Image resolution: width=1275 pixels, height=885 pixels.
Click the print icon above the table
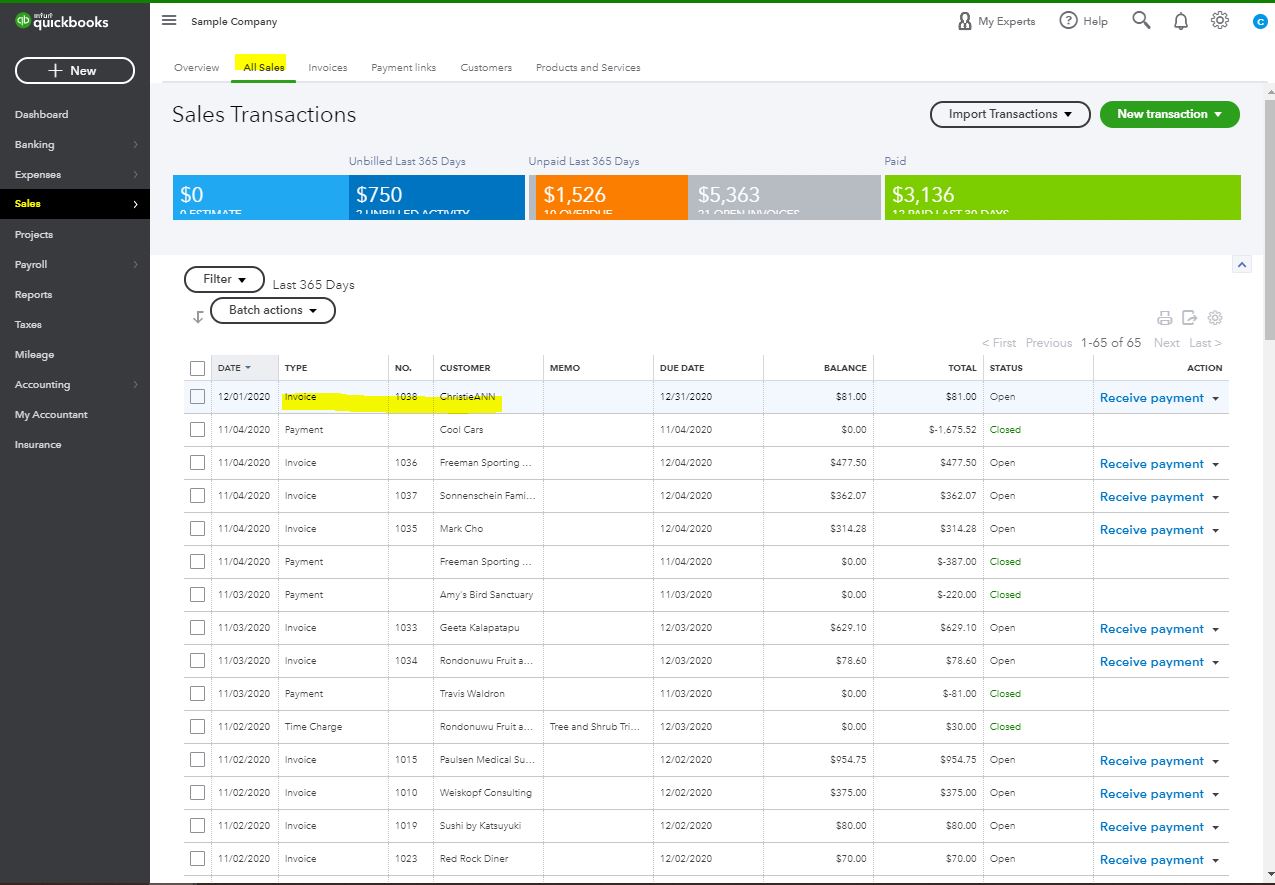(1164, 318)
